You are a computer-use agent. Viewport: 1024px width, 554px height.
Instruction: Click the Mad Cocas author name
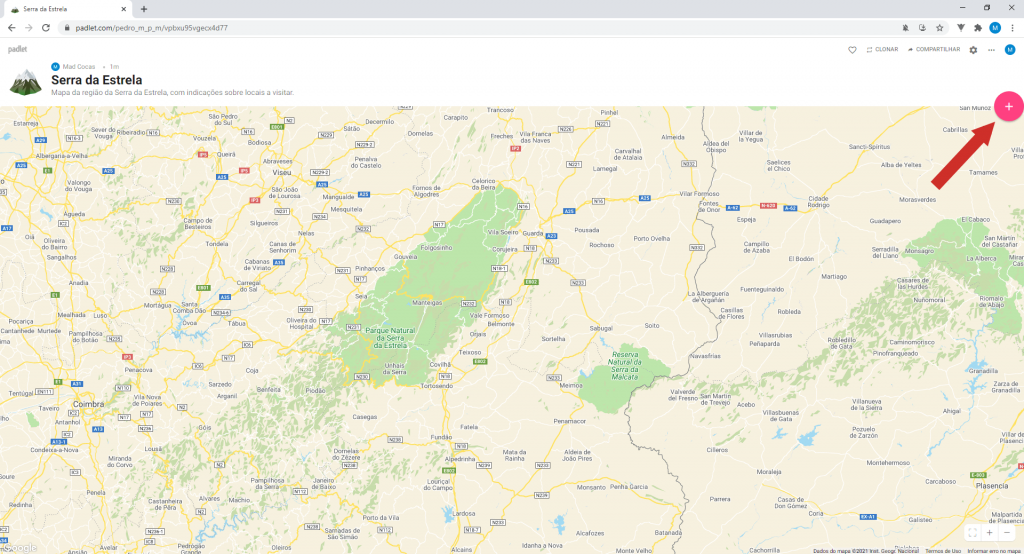(x=79, y=67)
